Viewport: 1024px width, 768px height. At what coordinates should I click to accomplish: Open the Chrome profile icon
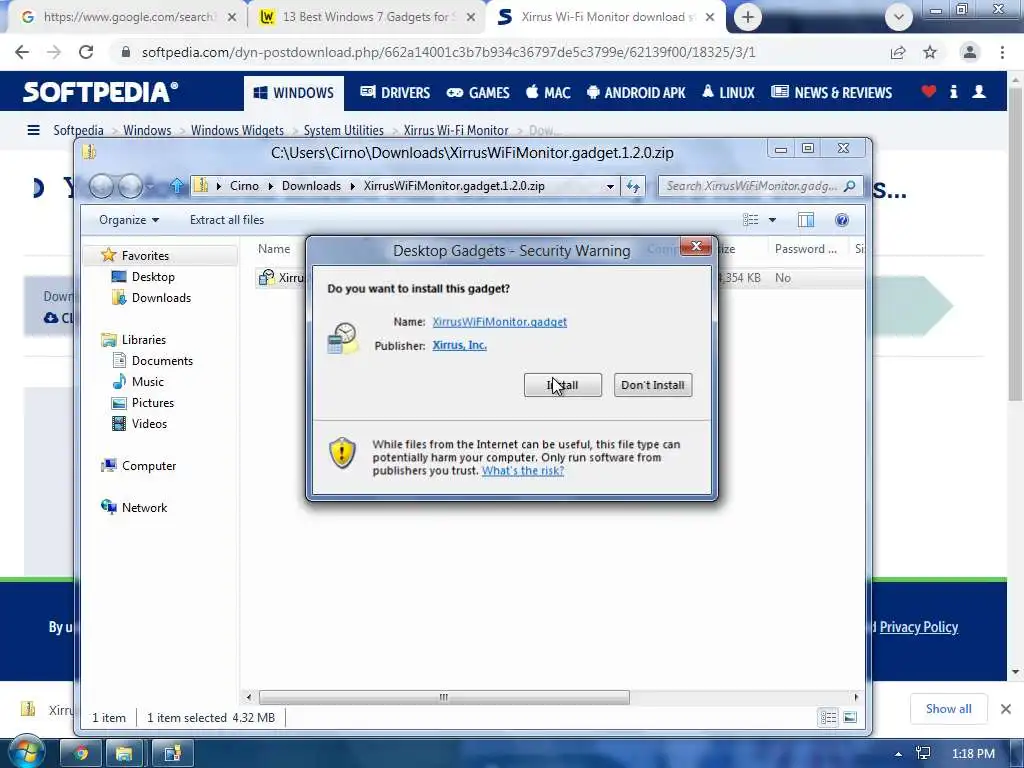click(x=970, y=52)
